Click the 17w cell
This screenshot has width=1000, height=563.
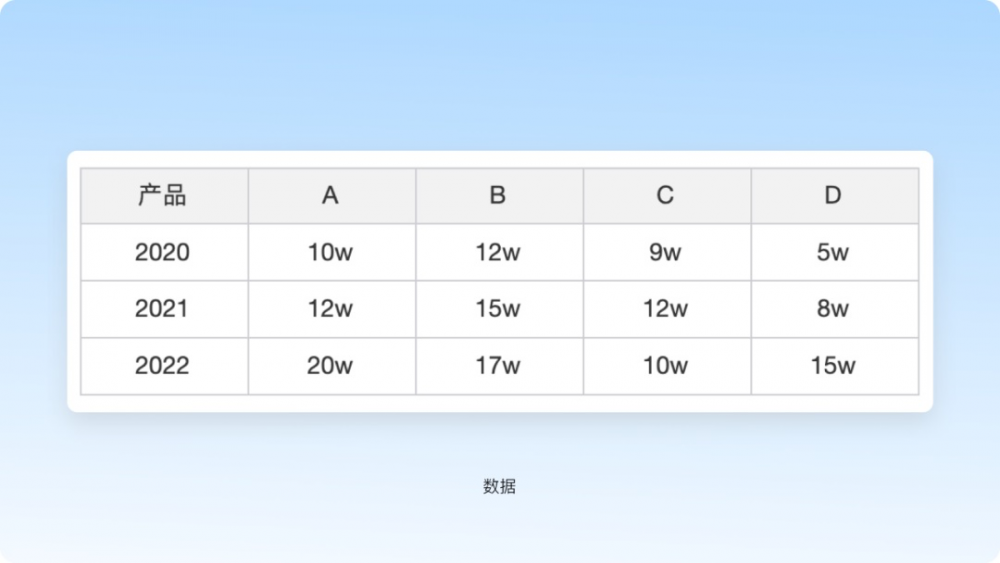click(x=498, y=366)
